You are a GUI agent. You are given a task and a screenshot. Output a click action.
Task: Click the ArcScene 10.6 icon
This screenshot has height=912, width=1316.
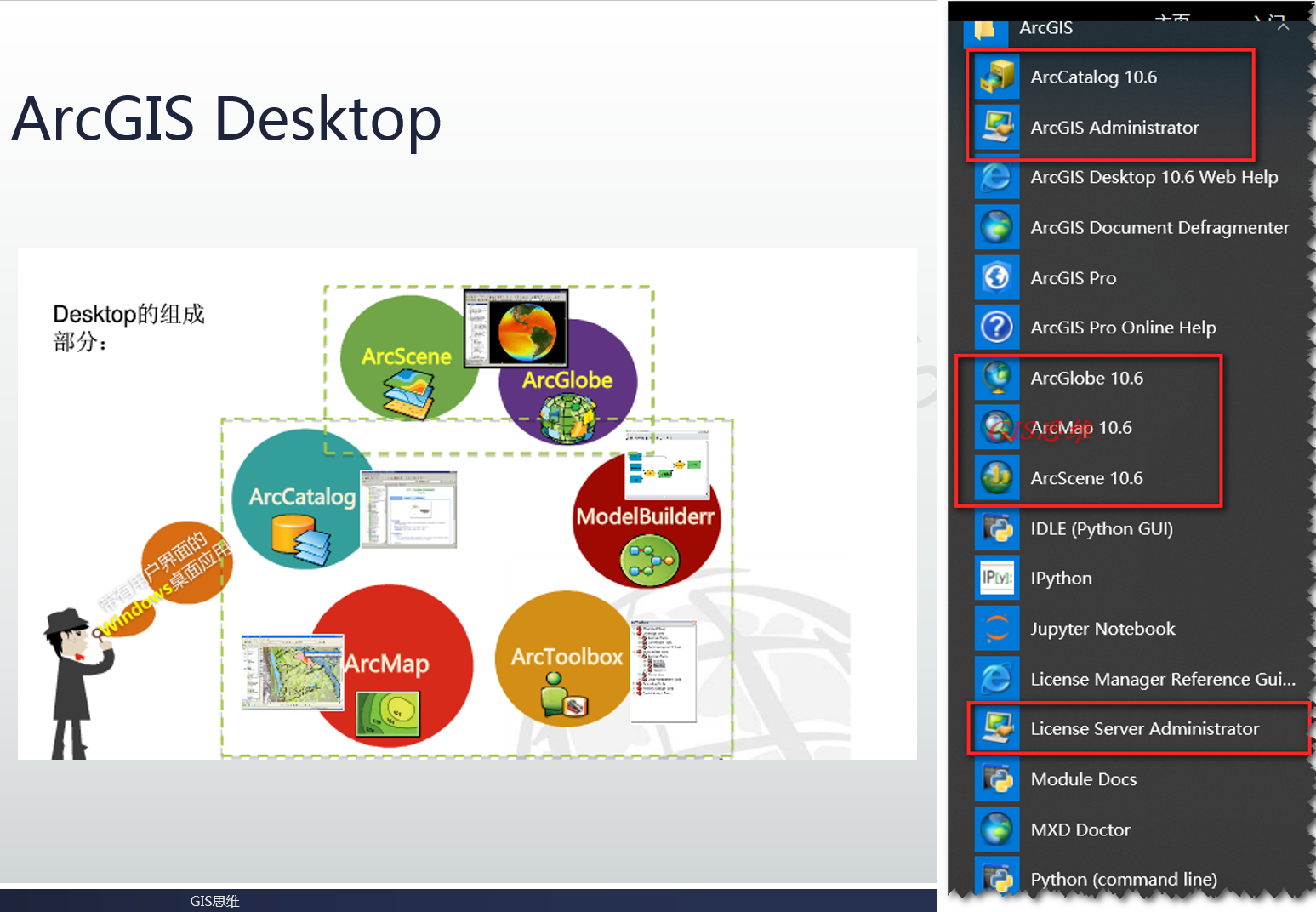point(996,477)
